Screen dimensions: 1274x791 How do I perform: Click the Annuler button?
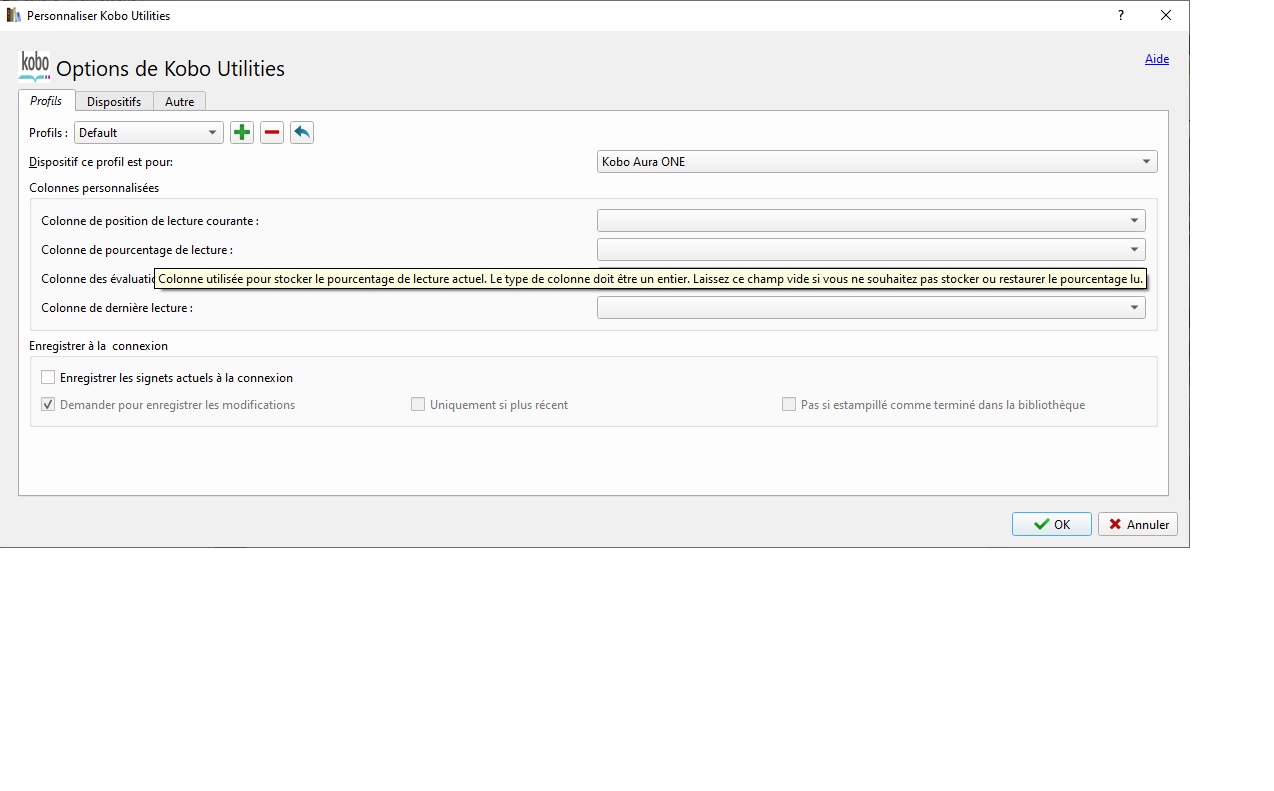tap(1138, 524)
